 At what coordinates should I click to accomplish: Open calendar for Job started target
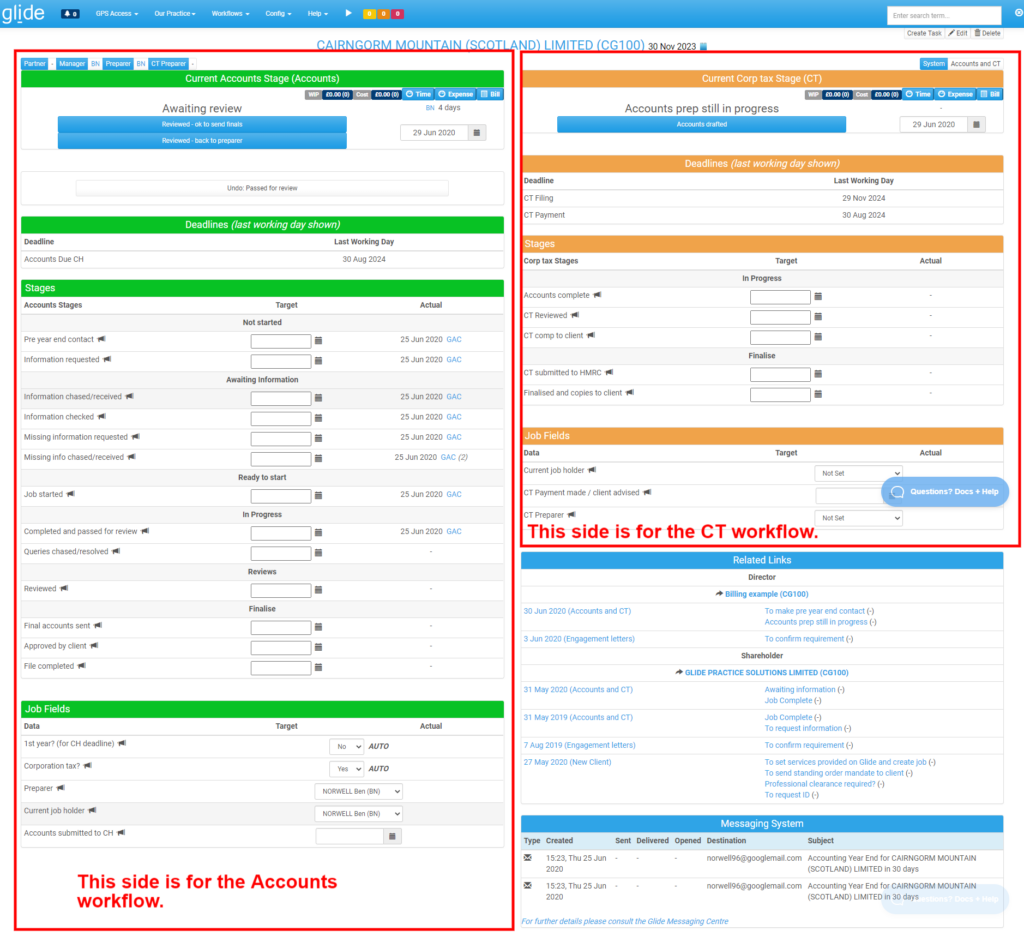(319, 496)
